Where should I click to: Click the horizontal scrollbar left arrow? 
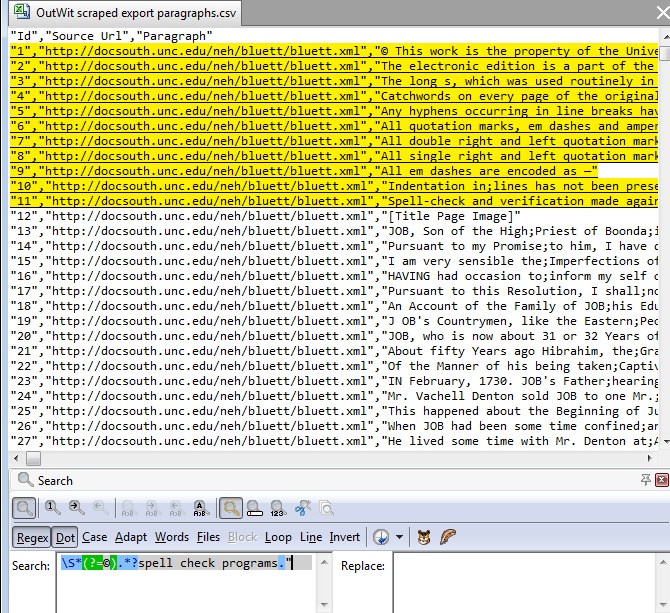[x=16, y=459]
